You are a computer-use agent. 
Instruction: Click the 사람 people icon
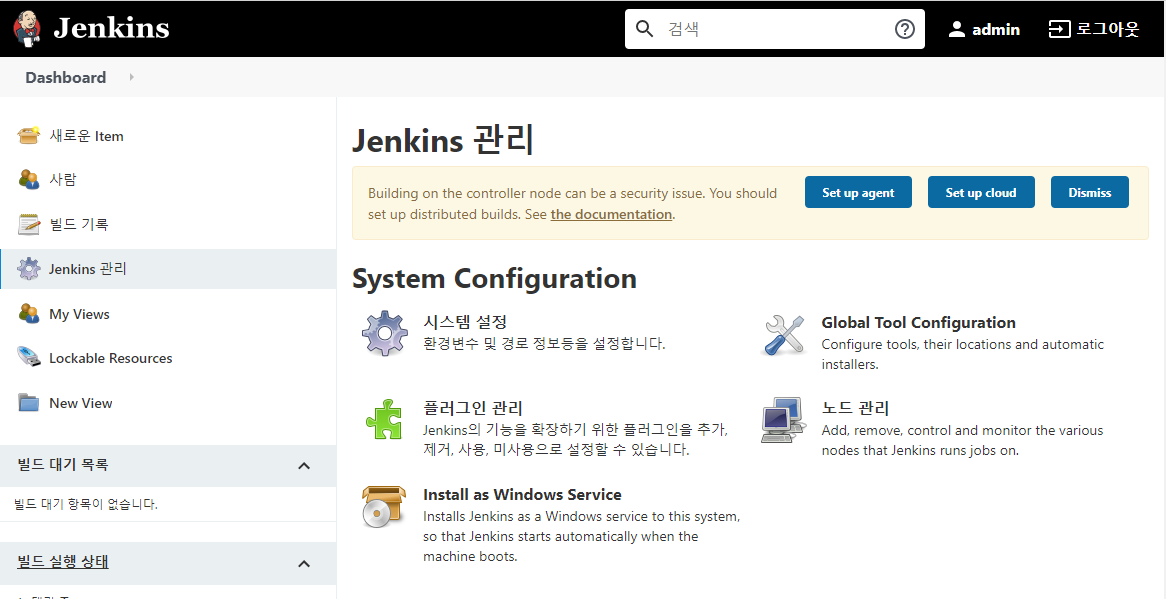(x=28, y=179)
